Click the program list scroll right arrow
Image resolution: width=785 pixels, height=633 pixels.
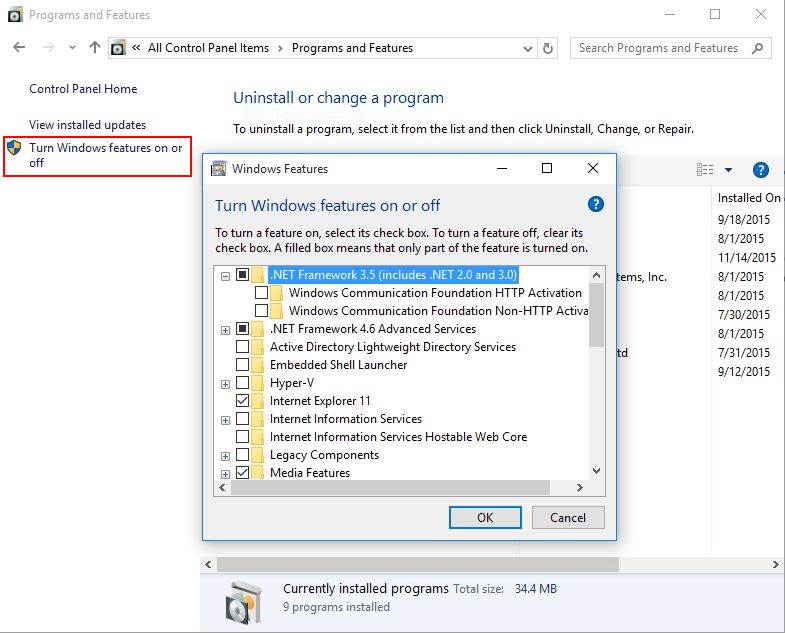click(x=775, y=565)
